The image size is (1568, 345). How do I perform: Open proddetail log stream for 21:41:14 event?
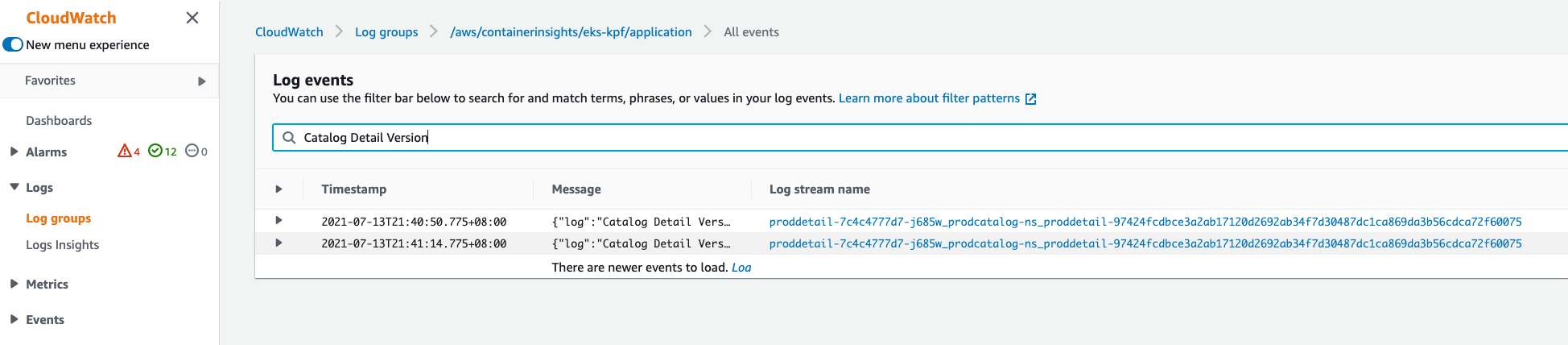[1145, 243]
